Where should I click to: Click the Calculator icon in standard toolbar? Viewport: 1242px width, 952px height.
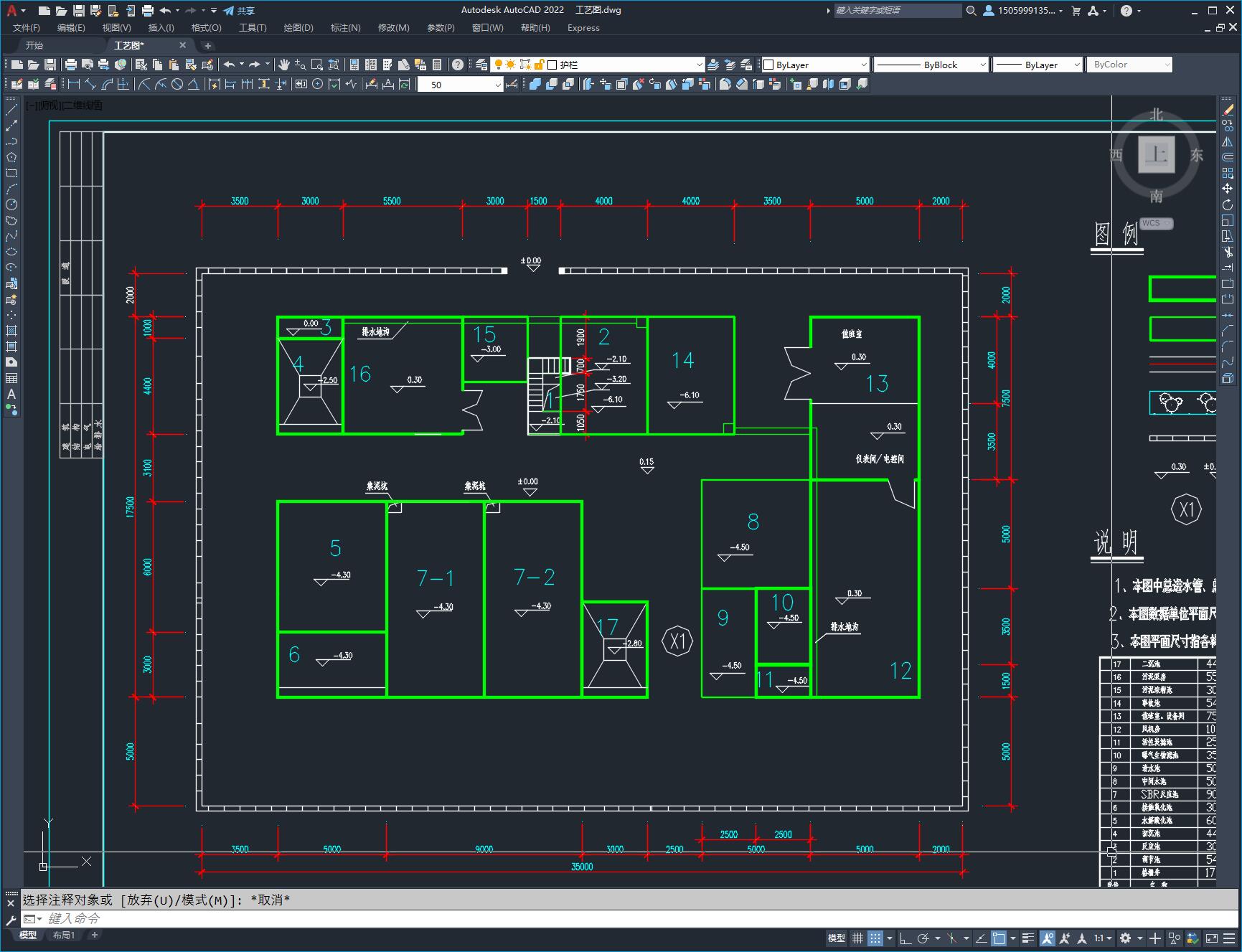pos(437,65)
